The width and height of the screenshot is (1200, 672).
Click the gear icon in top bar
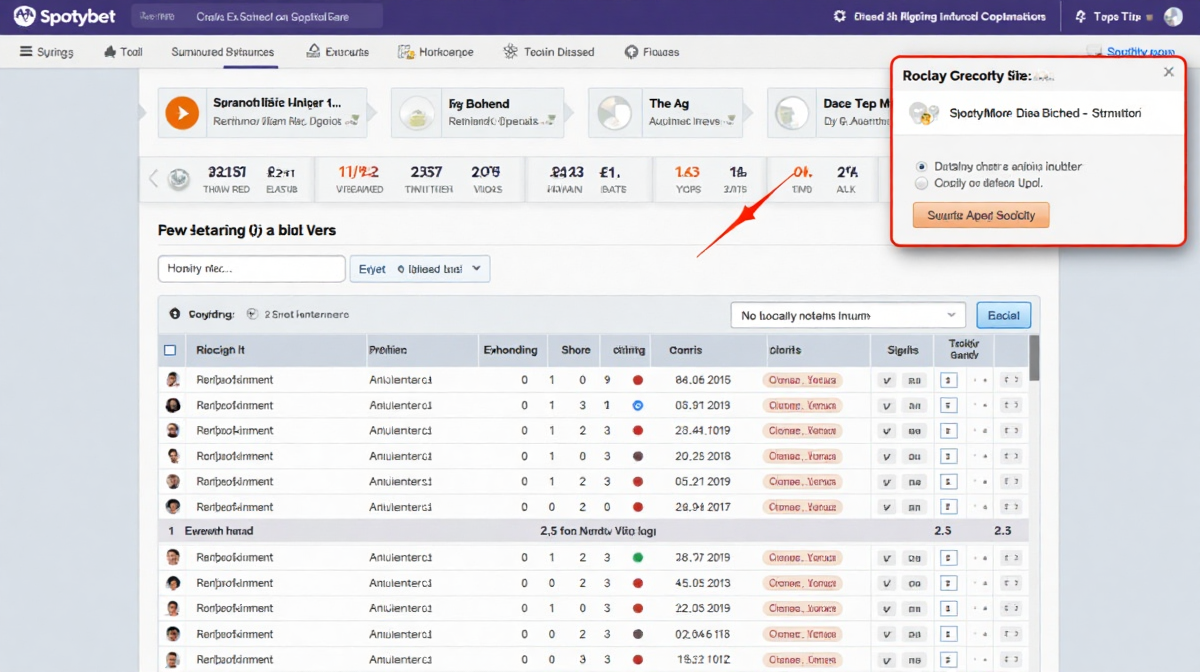pyautogui.click(x=840, y=17)
